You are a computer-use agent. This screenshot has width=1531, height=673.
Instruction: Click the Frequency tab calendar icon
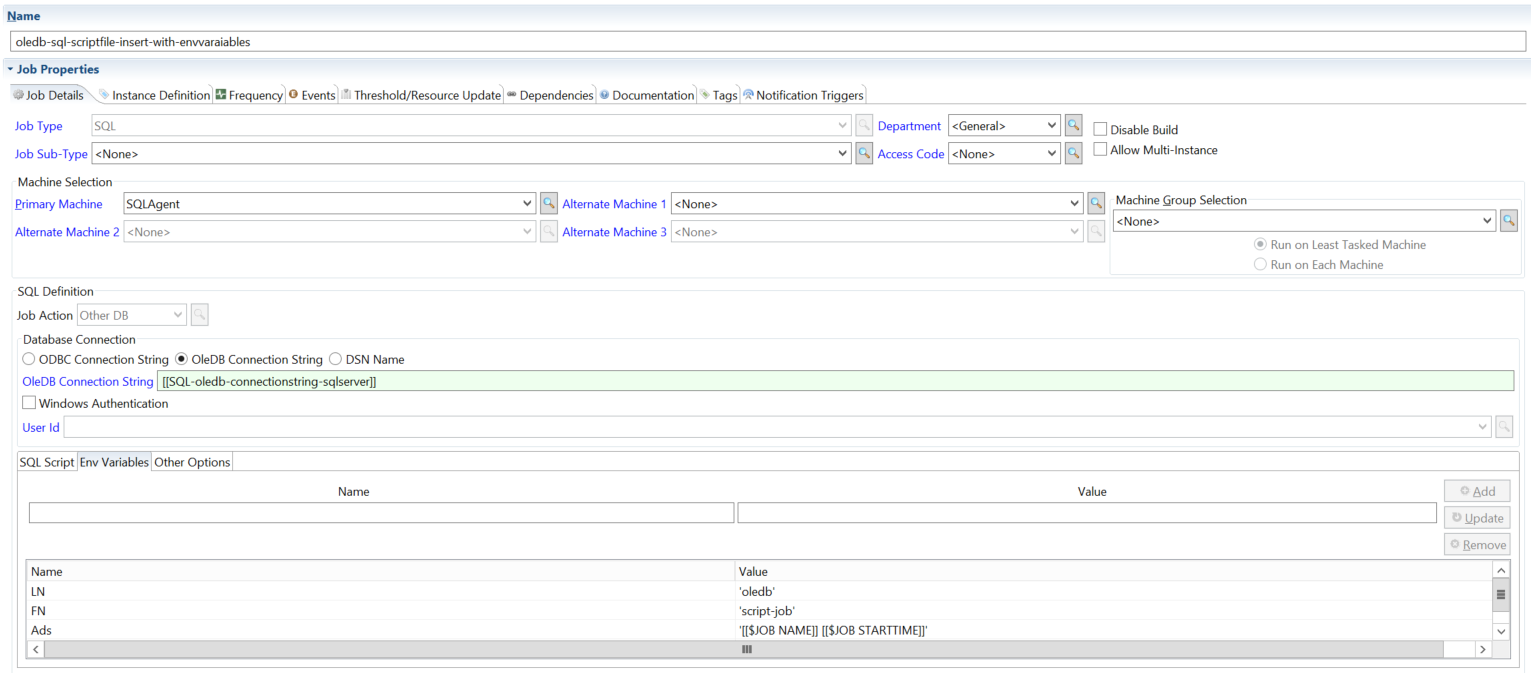tap(221, 95)
